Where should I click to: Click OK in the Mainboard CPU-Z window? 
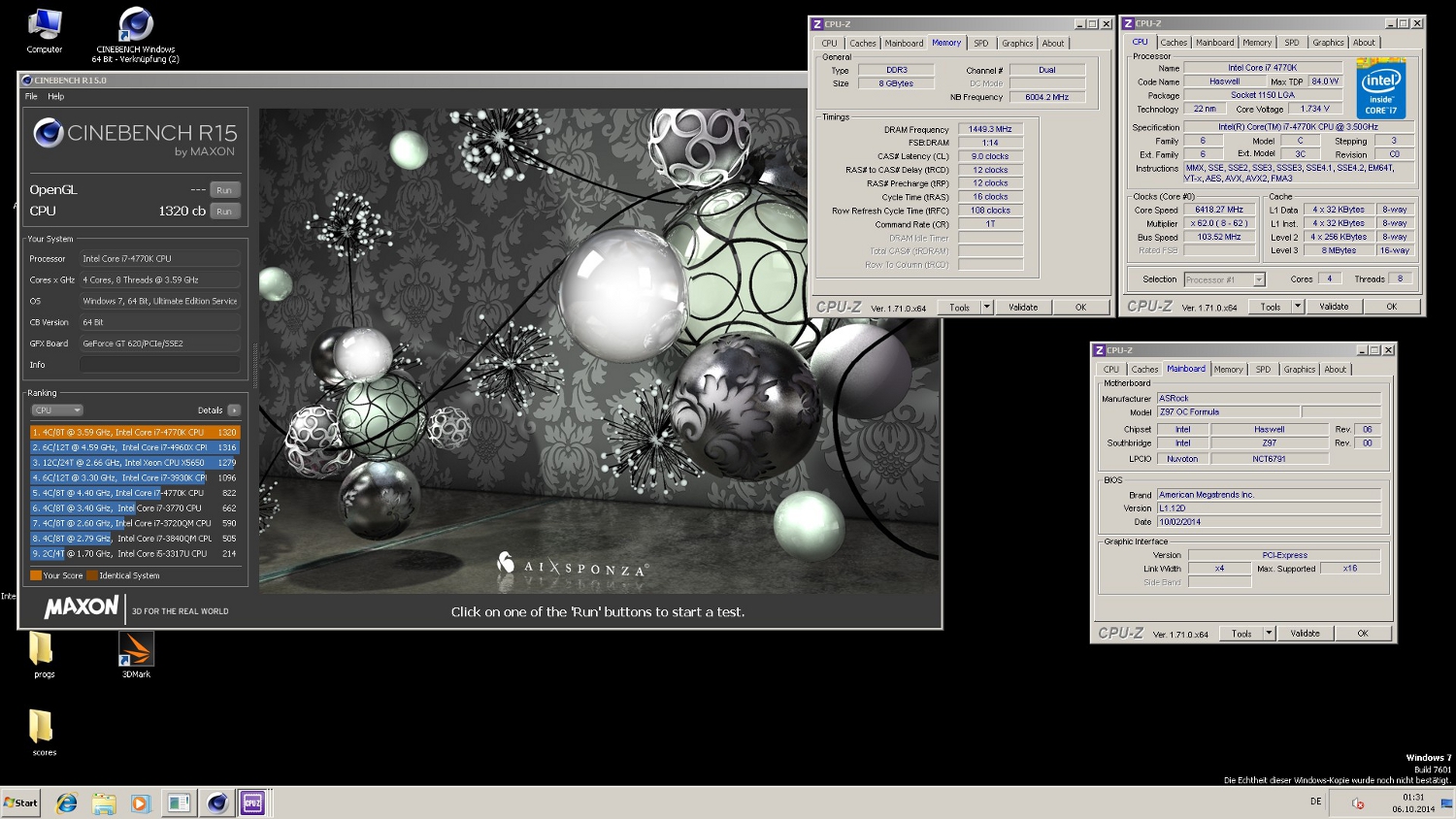(x=1363, y=634)
